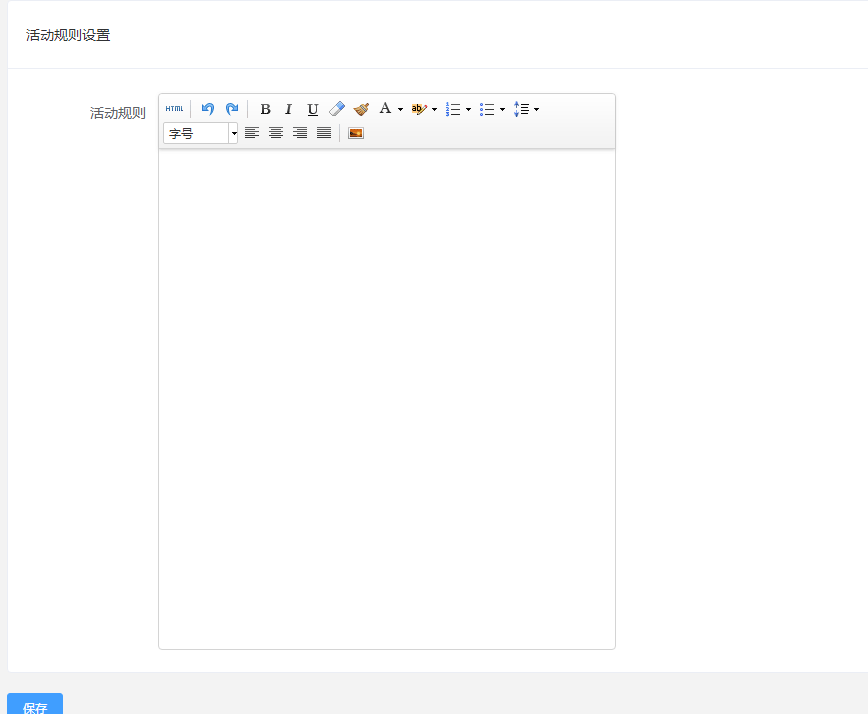The height and width of the screenshot is (714, 868).
Task: Undo the last edit
Action: pos(208,109)
